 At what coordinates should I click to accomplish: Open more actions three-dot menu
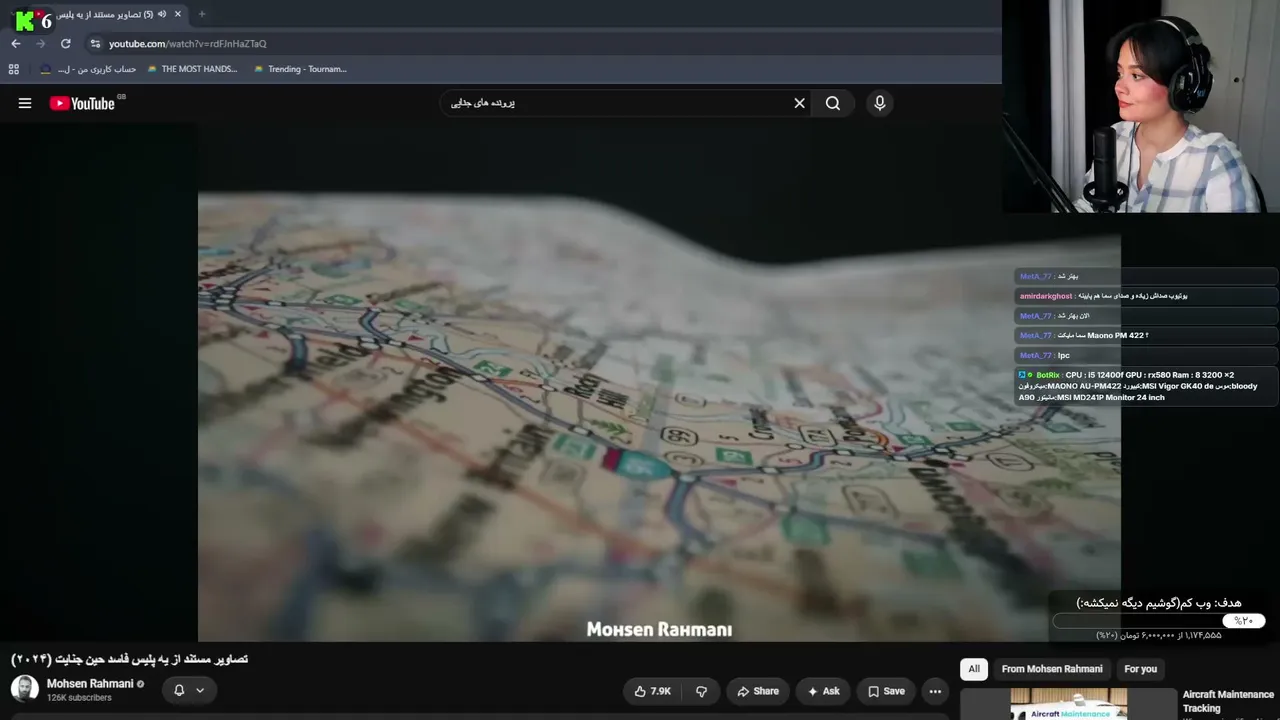(935, 691)
